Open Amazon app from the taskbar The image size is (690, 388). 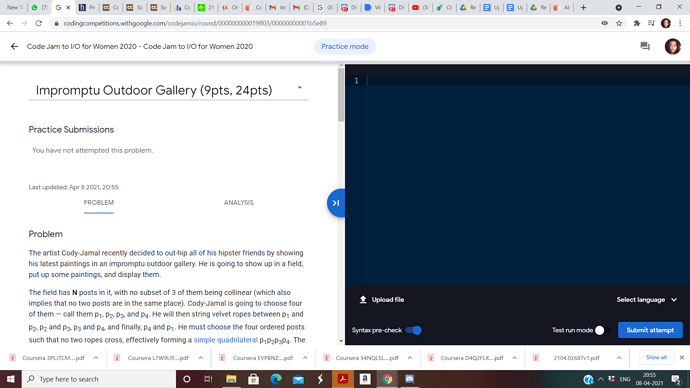[365, 379]
